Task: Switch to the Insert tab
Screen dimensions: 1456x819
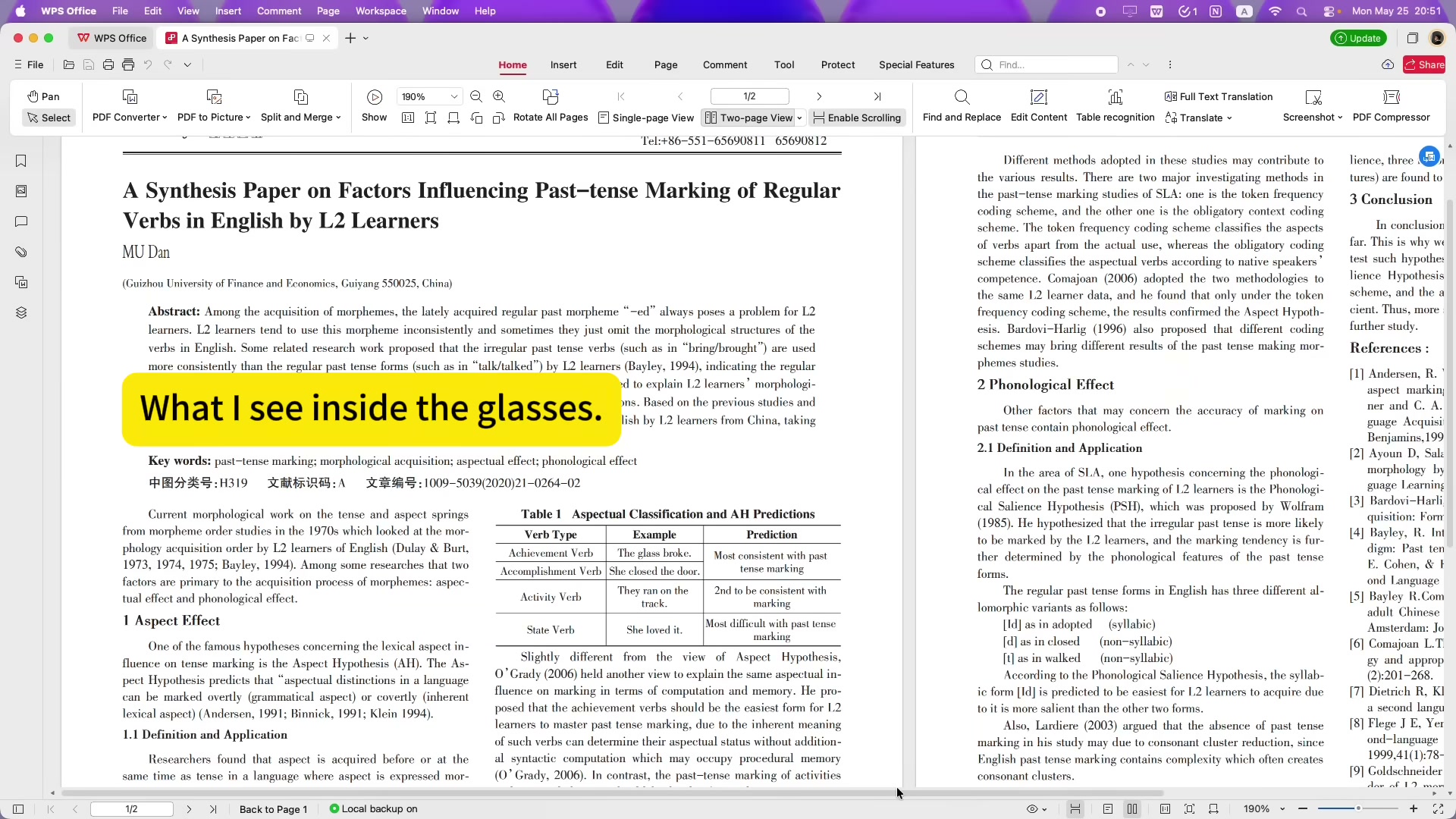Action: [x=563, y=65]
